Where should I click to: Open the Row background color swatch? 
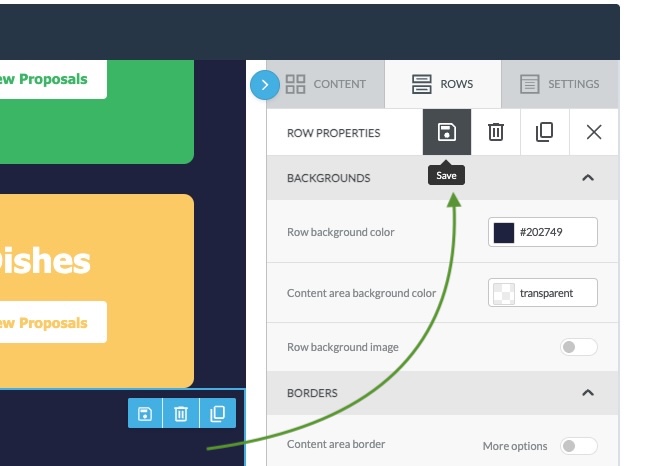tap(504, 232)
